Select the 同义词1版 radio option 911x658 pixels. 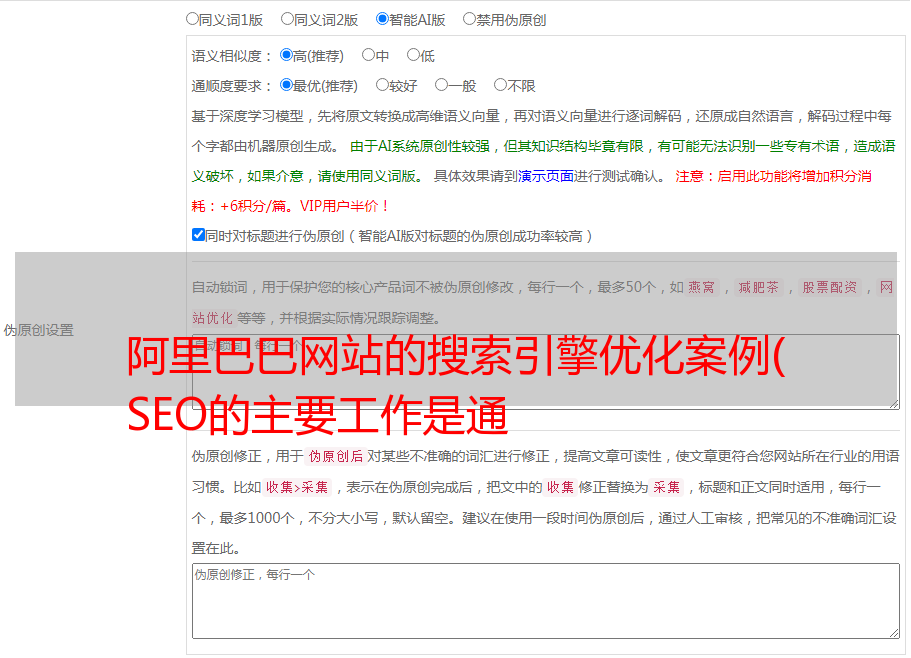pos(192,19)
